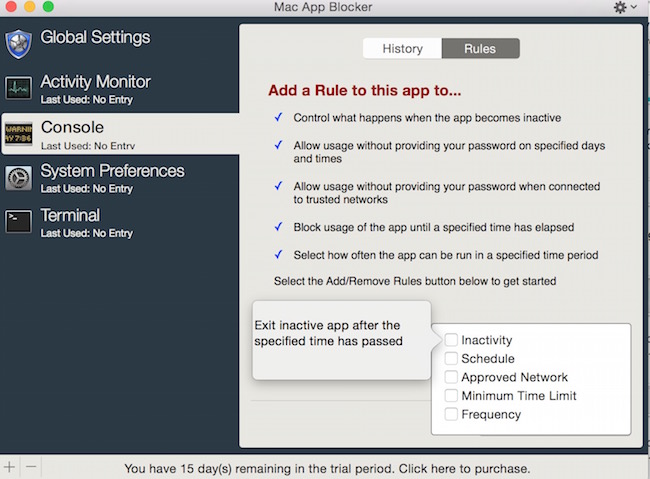The width and height of the screenshot is (650, 479).
Task: Click the plus icon to add app
Action: (10, 467)
